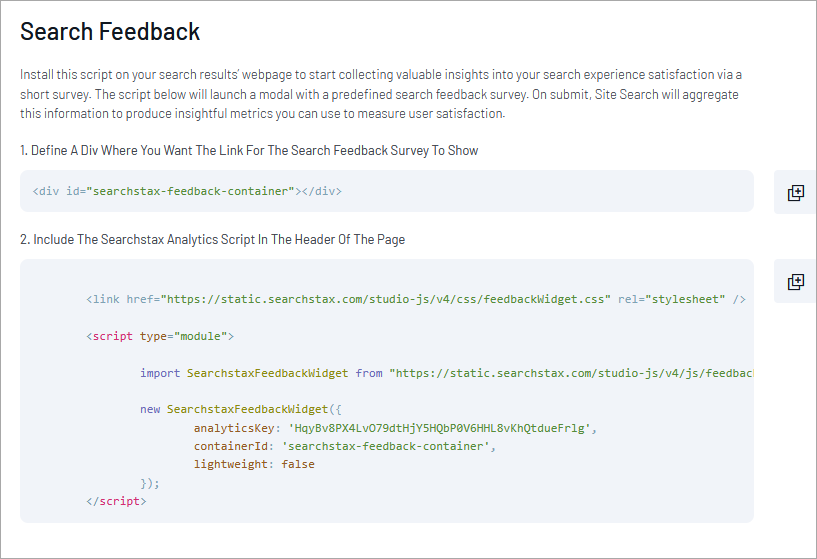The height and width of the screenshot is (559, 817).
Task: Copy the feedback container div snippet
Action: point(795,192)
